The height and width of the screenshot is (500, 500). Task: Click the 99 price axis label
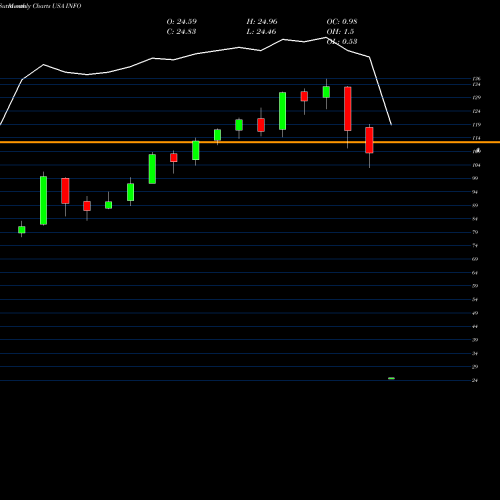(x=475, y=178)
